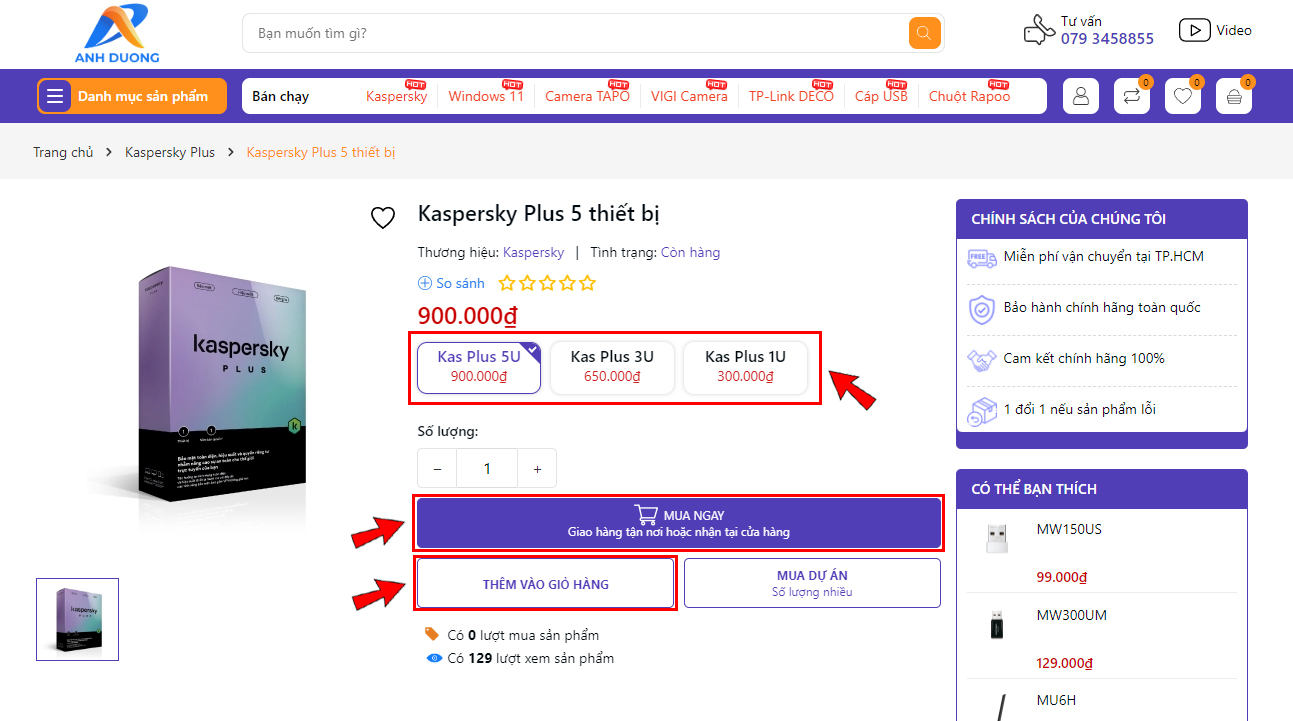Open the MU6H product link
1293x721 pixels.
1056,700
